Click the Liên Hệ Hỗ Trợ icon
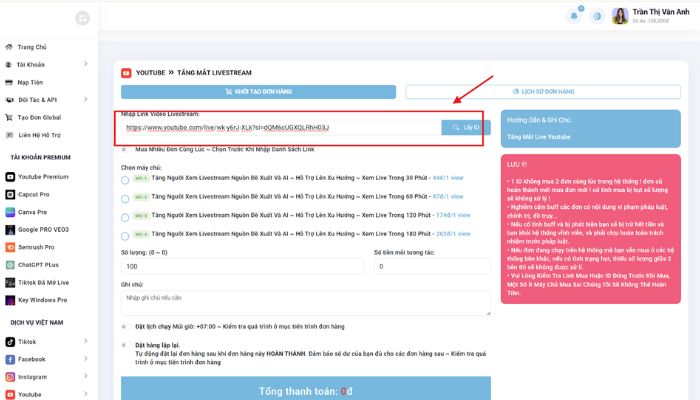This screenshot has height=400, width=700. [9, 135]
